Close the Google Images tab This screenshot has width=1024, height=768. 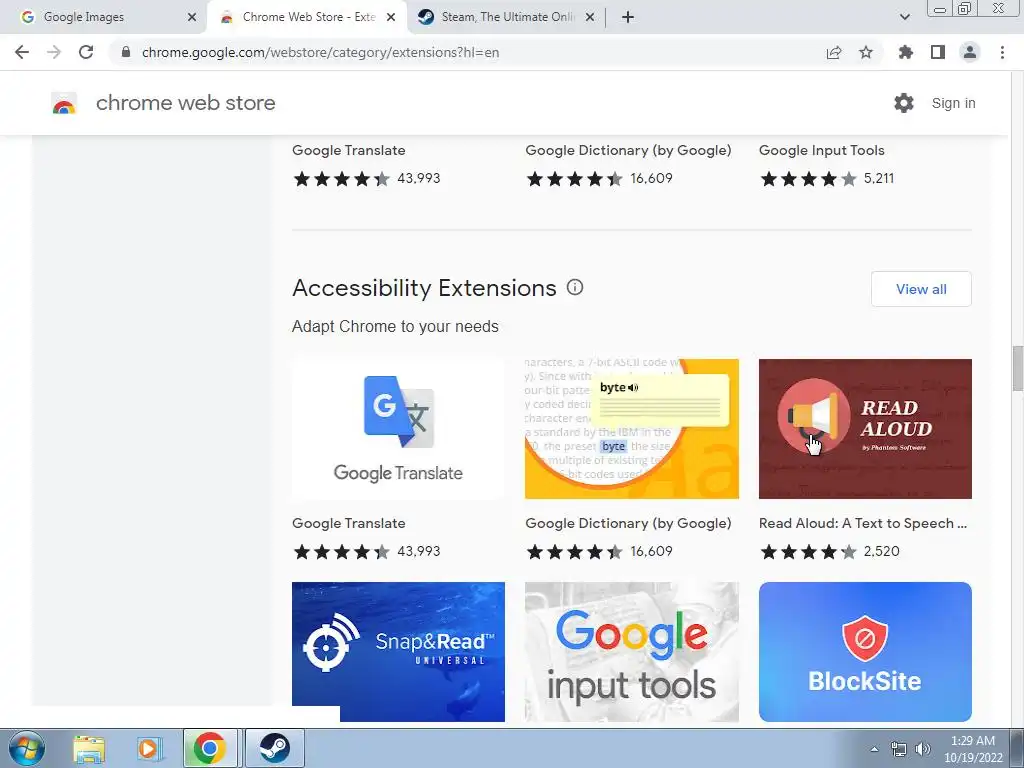[x=192, y=17]
